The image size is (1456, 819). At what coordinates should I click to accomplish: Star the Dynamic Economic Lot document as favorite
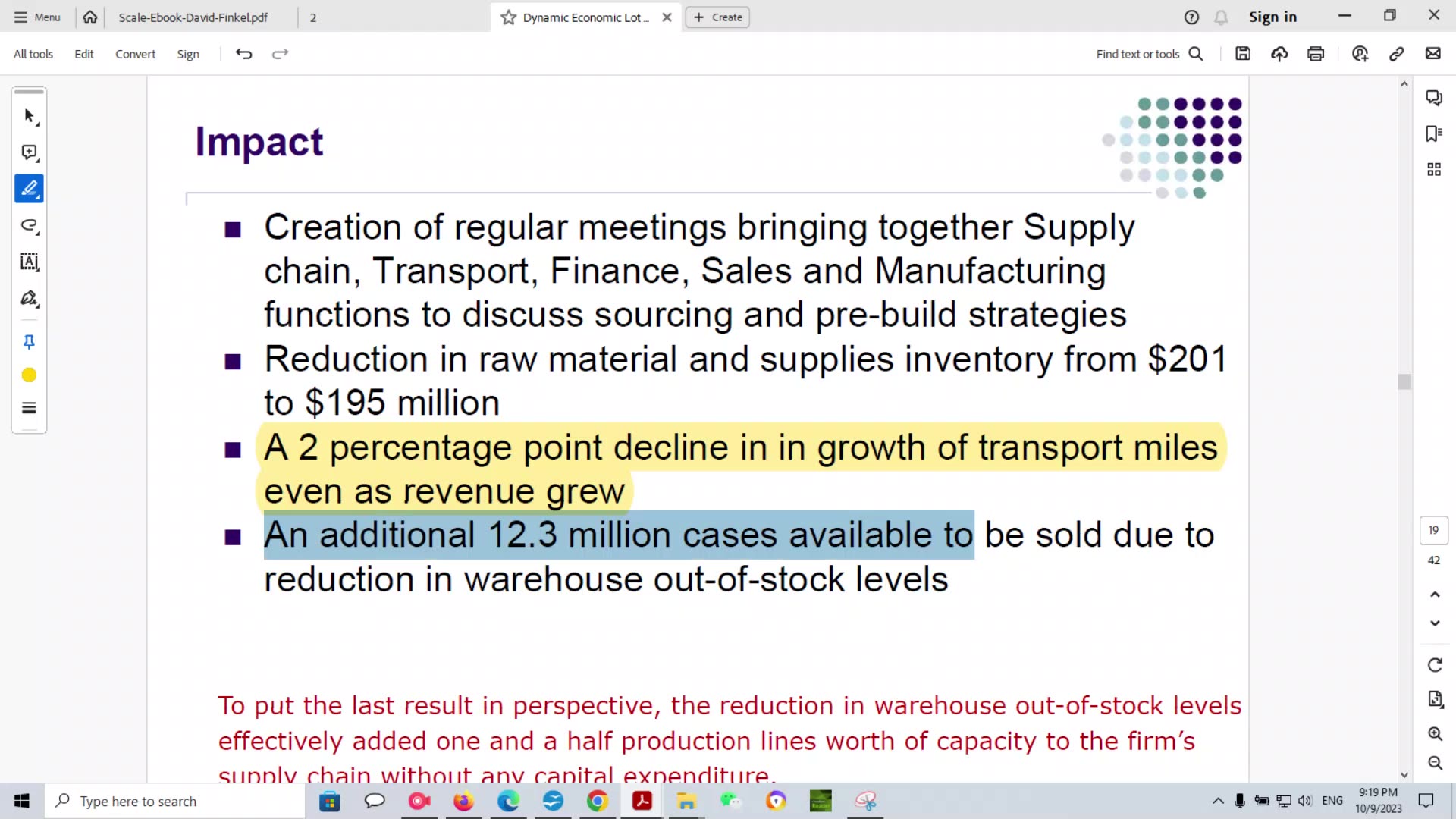(507, 17)
